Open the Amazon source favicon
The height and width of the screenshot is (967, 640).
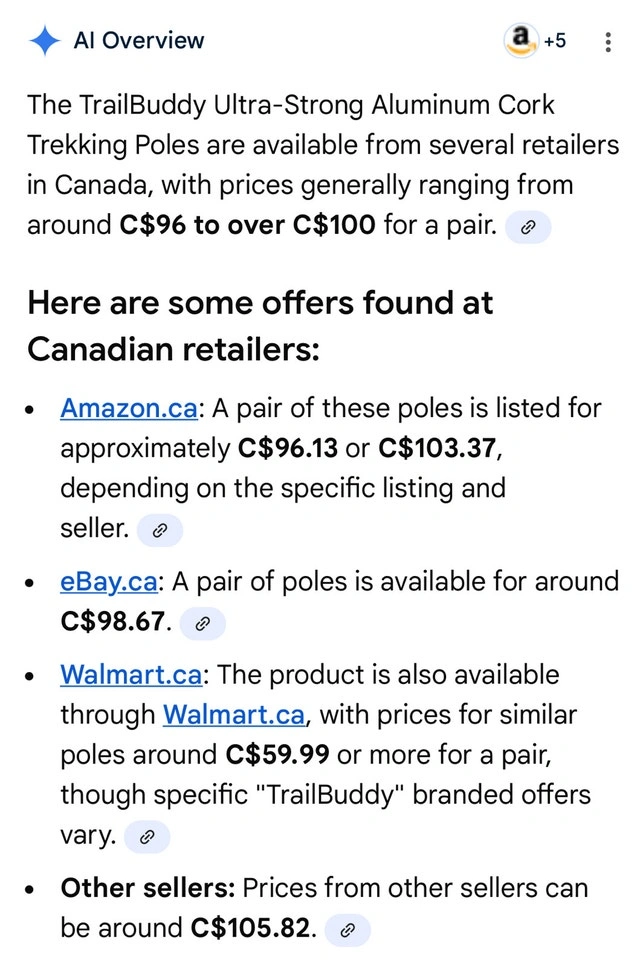pyautogui.click(x=520, y=40)
